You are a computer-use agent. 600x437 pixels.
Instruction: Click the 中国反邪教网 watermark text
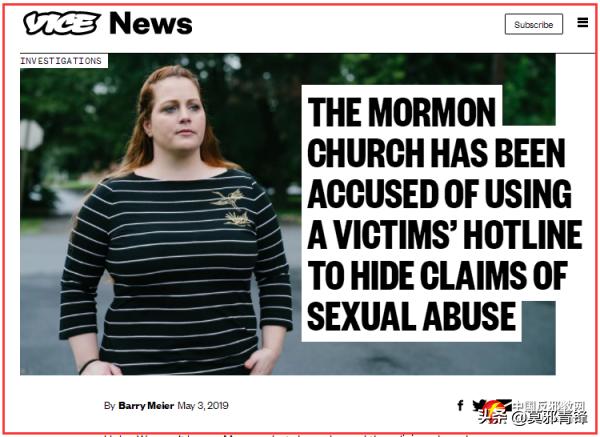pyautogui.click(x=548, y=406)
